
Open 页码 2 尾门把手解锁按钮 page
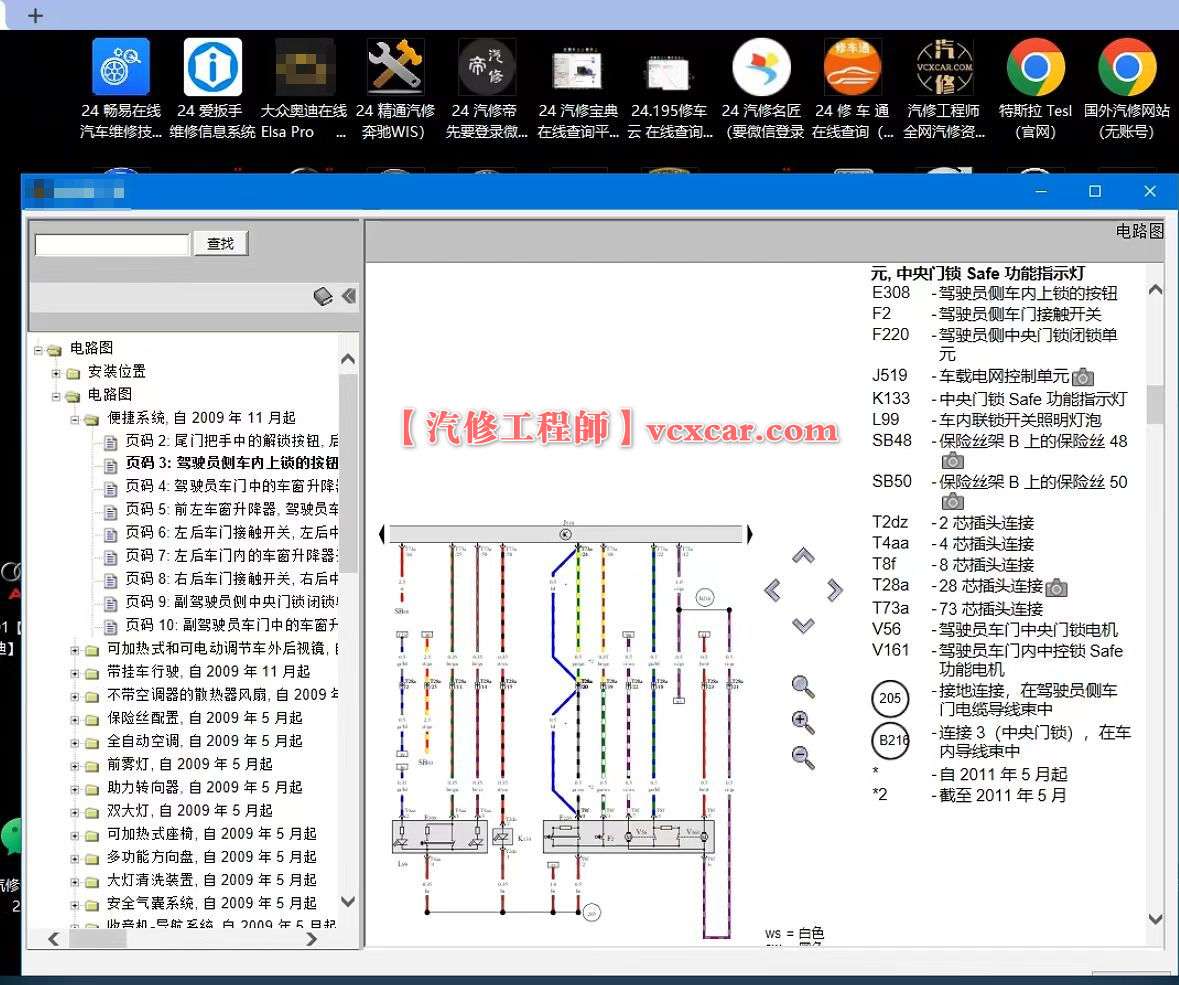tap(224, 440)
